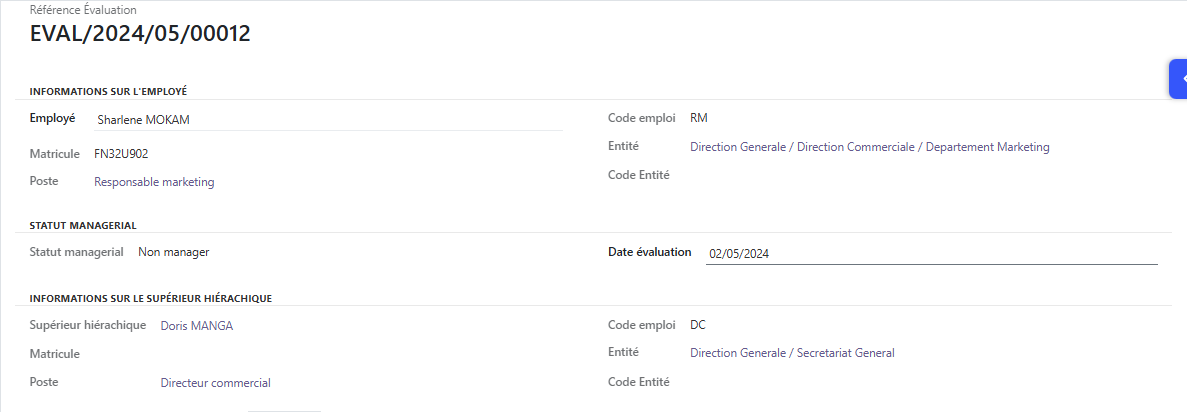Click the Informations sur l'employé section header
The width and height of the screenshot is (1187, 412).
tap(108, 92)
